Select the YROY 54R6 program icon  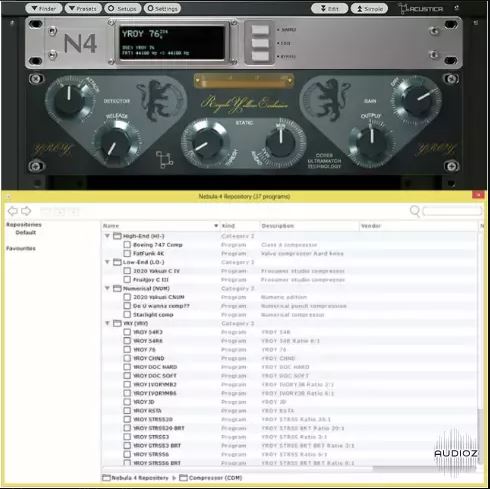pos(127,341)
